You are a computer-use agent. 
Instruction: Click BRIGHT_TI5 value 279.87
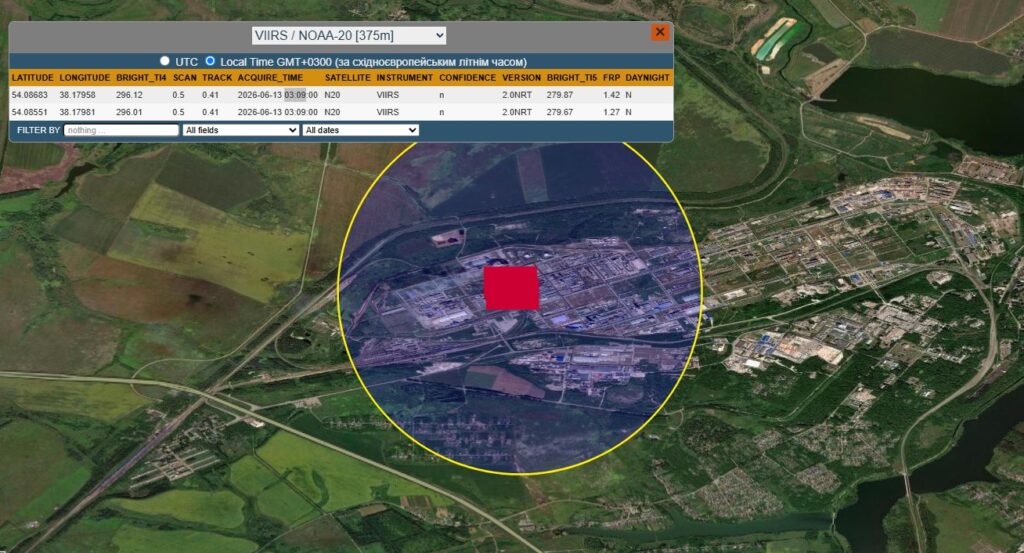[x=560, y=95]
